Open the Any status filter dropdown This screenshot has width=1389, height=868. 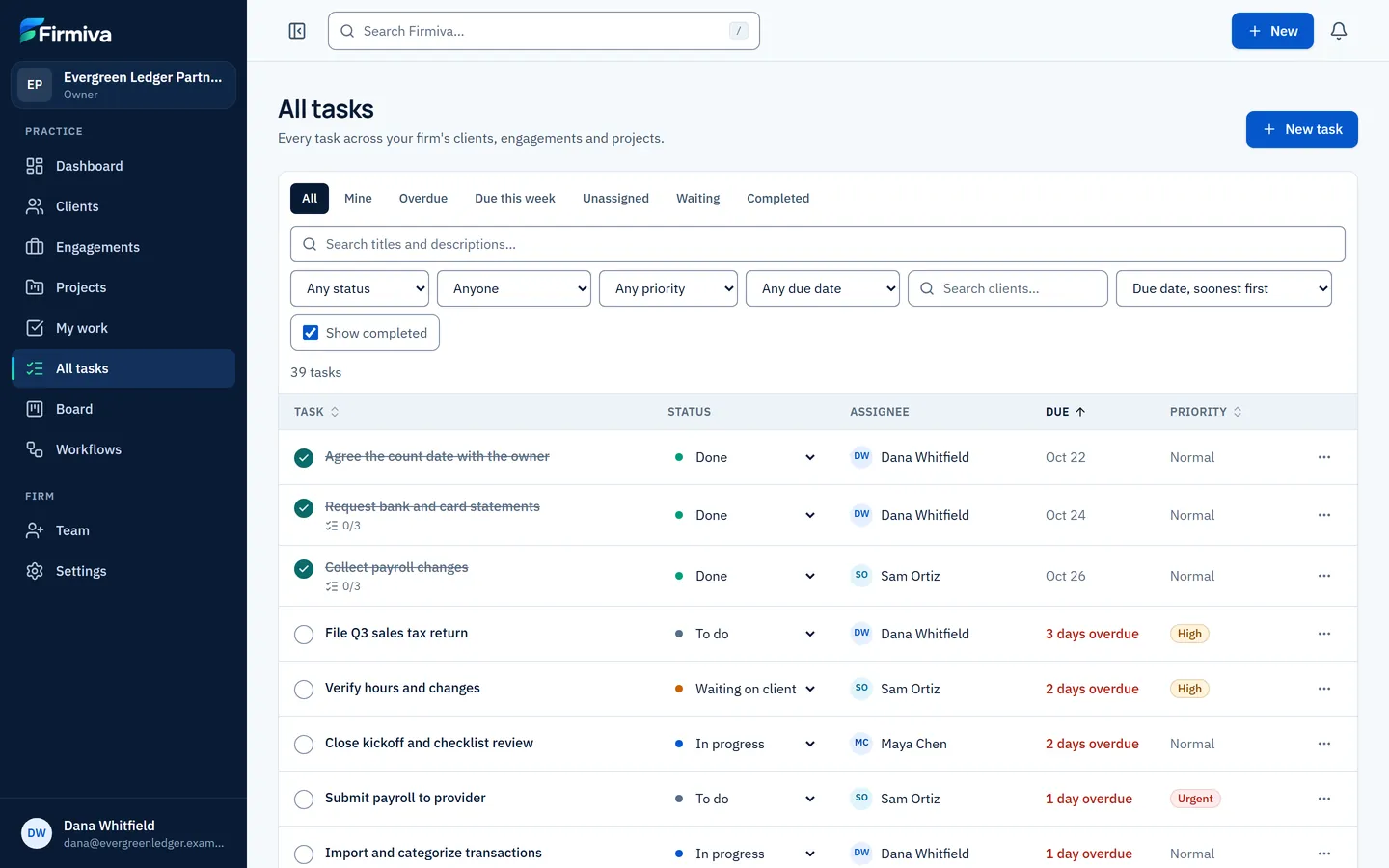click(360, 288)
